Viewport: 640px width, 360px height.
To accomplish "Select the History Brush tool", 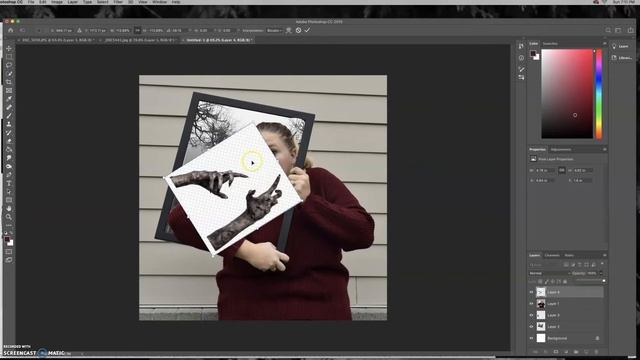I will (9, 133).
